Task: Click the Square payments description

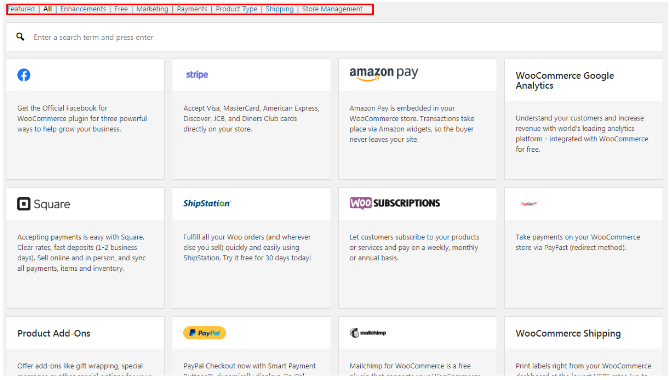Action: coord(81,252)
